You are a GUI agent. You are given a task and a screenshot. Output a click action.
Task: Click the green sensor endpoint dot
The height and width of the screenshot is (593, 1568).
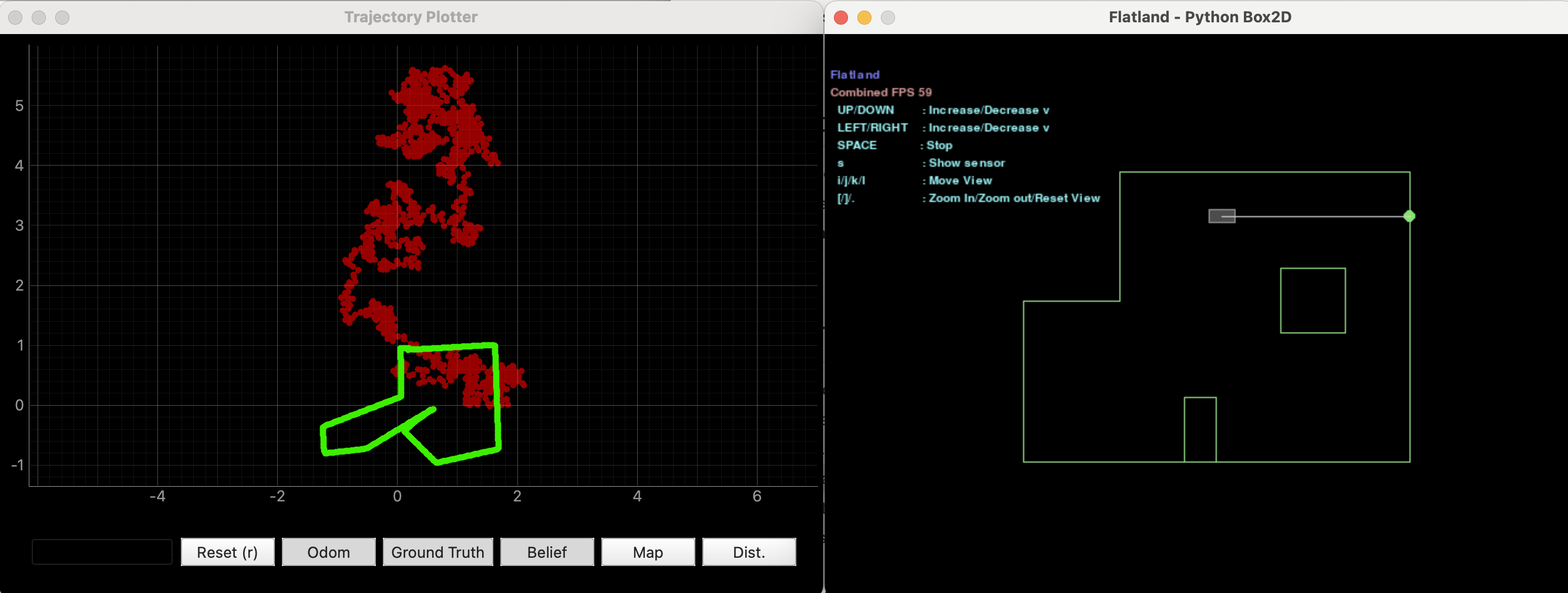pos(1409,216)
